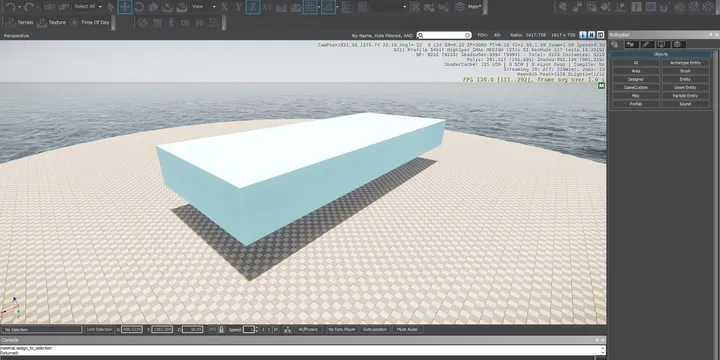The width and height of the screenshot is (720, 360).
Task: Toggle Snap to Grid button
Action: (x=310, y=7)
